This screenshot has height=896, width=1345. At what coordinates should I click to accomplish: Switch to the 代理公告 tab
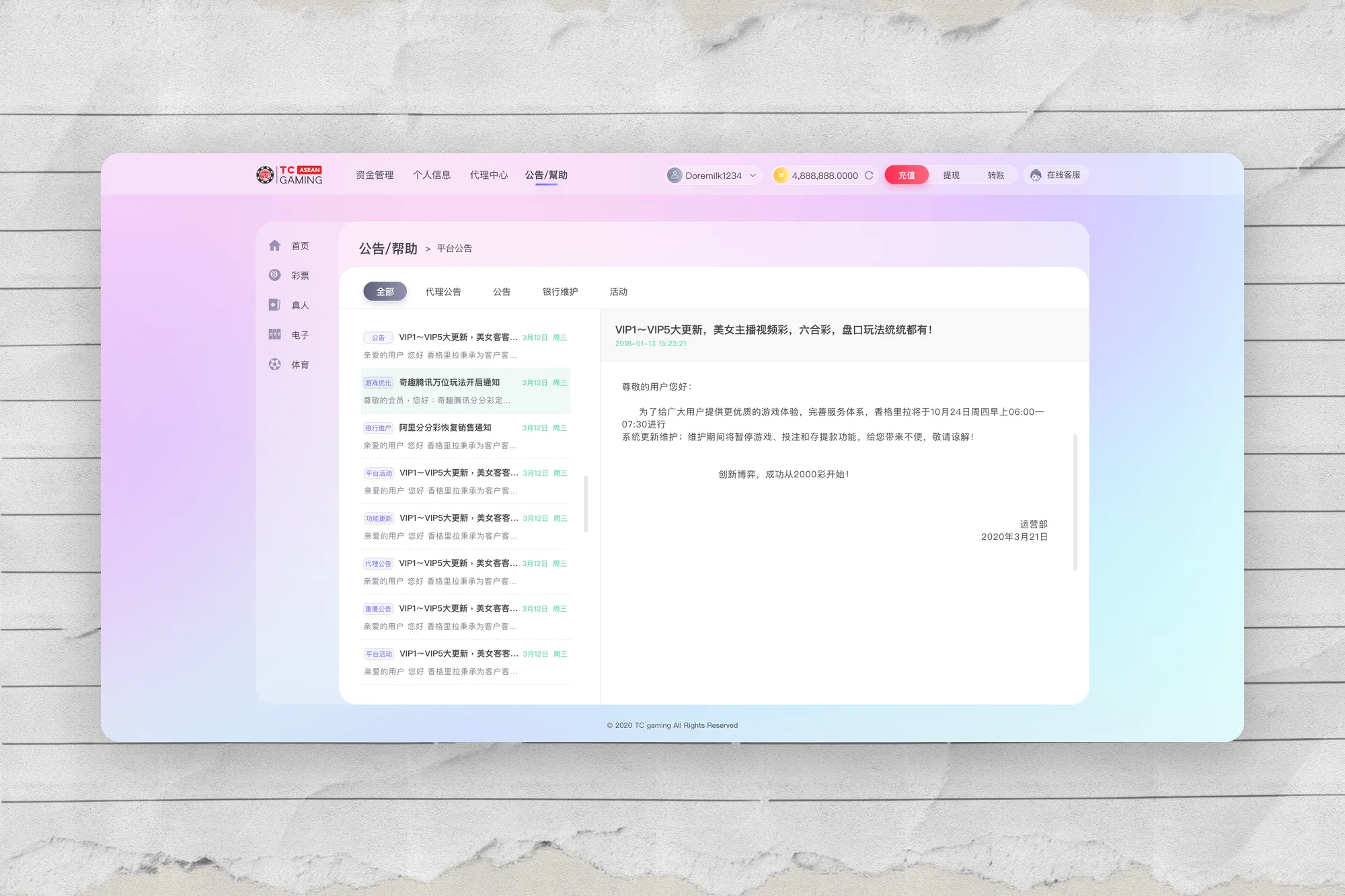click(443, 291)
